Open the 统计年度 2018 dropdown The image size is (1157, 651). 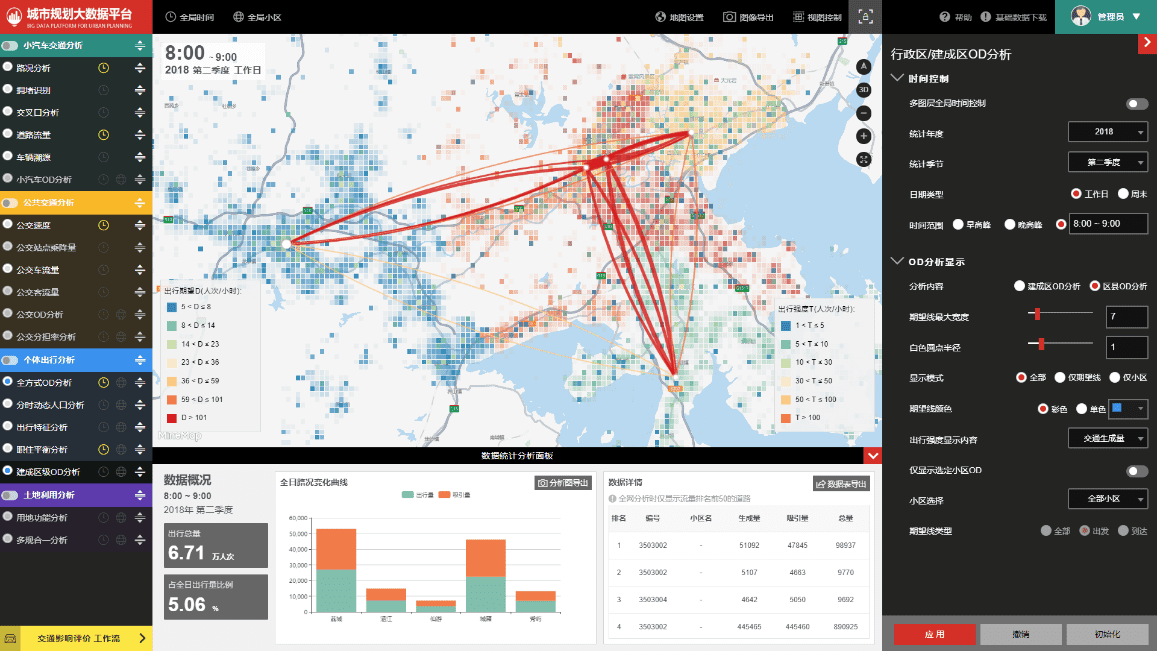[1107, 132]
